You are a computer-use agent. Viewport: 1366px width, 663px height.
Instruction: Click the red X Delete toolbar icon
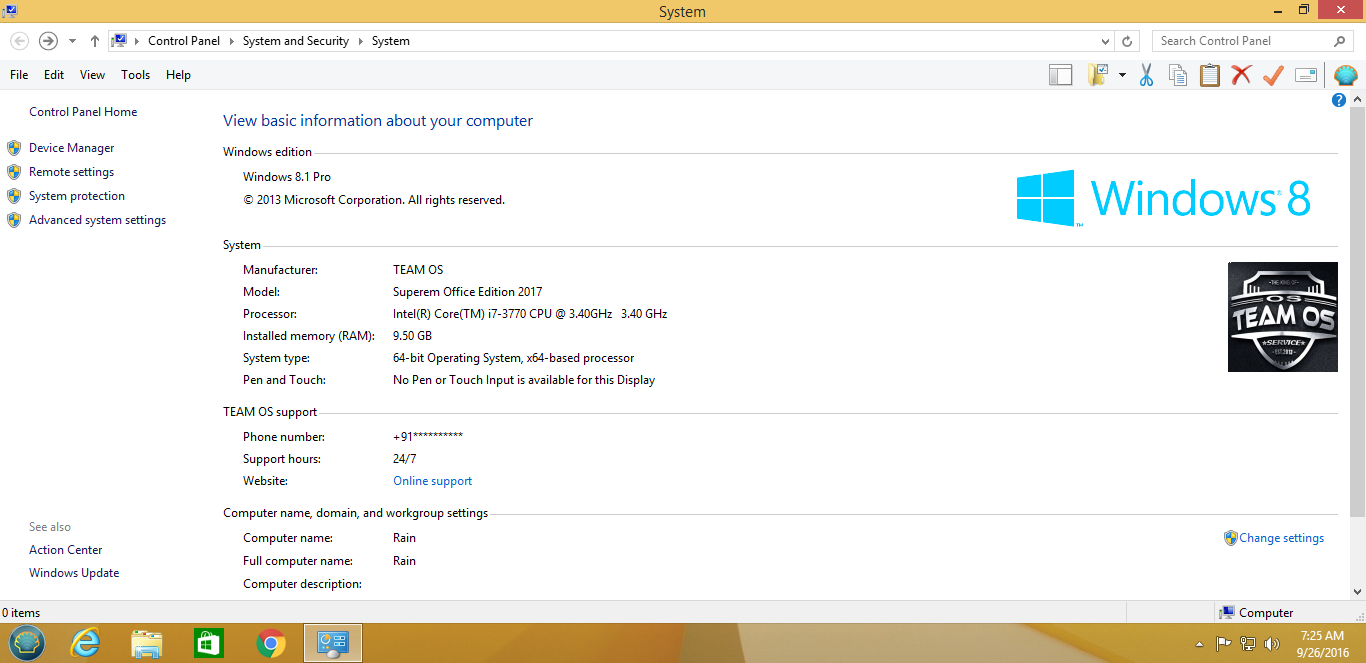point(1241,75)
